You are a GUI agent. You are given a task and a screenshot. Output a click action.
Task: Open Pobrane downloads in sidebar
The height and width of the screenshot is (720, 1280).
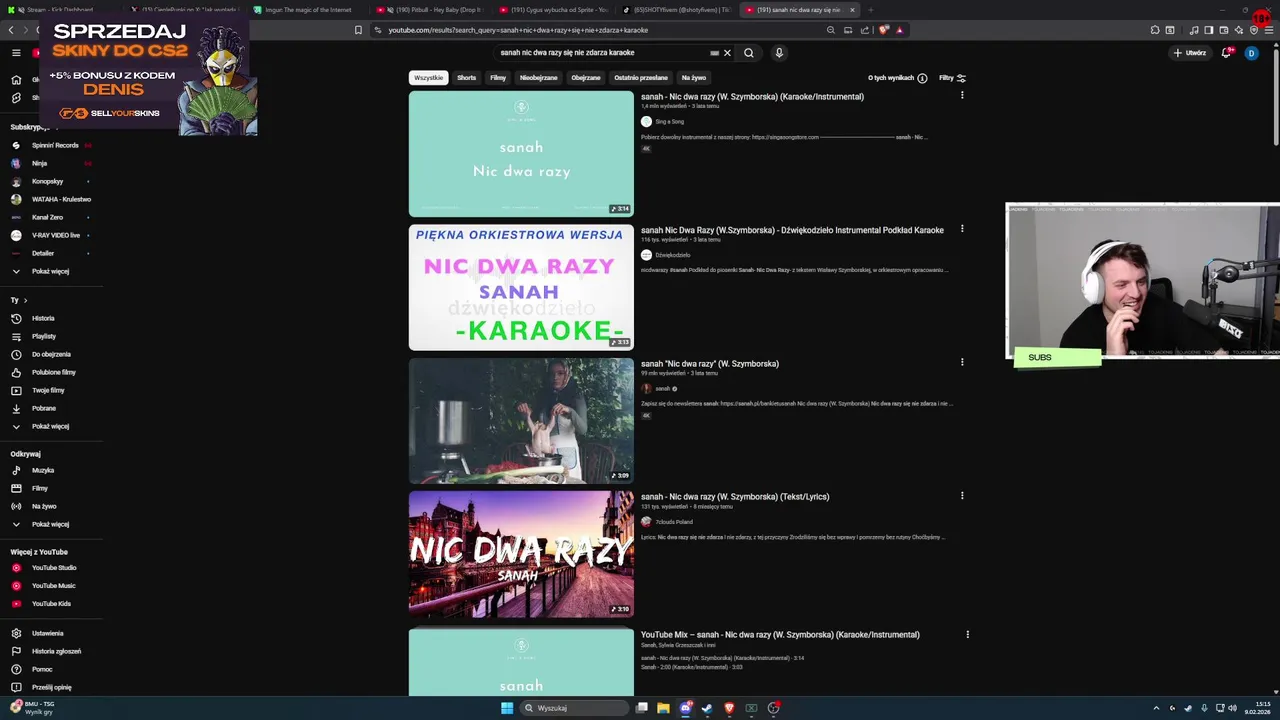pos(51,408)
